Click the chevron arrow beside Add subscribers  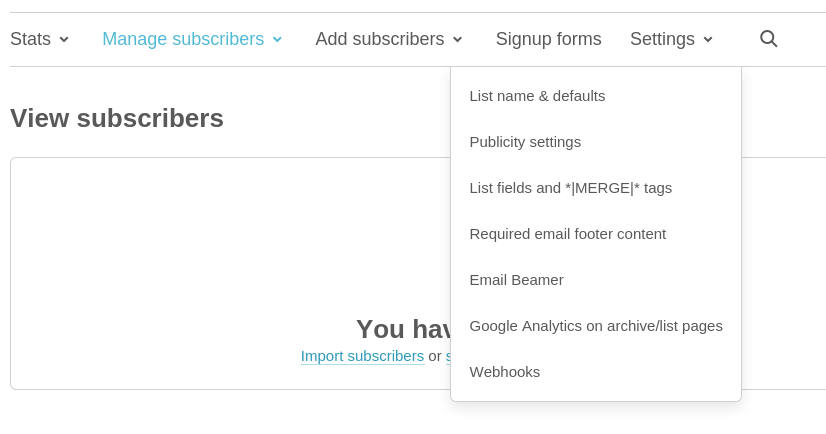coord(458,40)
